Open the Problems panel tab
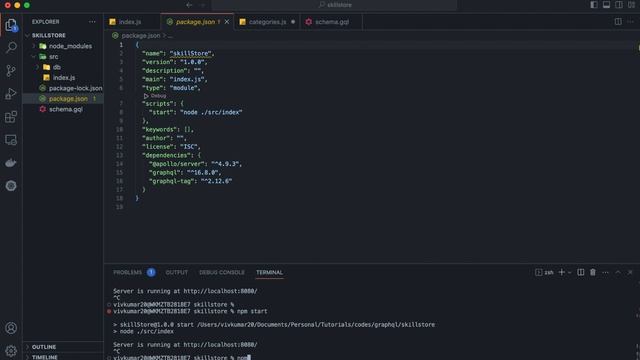640x360 pixels. pos(127,272)
